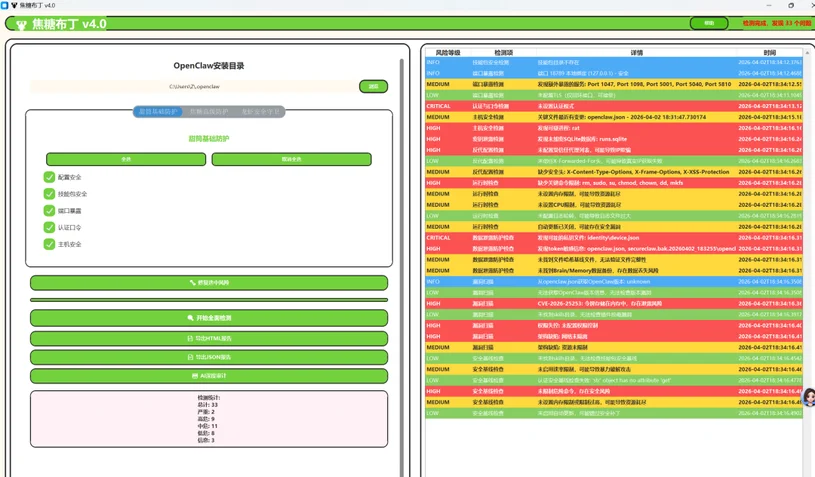Click the file icon on 导出HTML报告 button
Viewport: 815px width, 477px height.
[190, 338]
